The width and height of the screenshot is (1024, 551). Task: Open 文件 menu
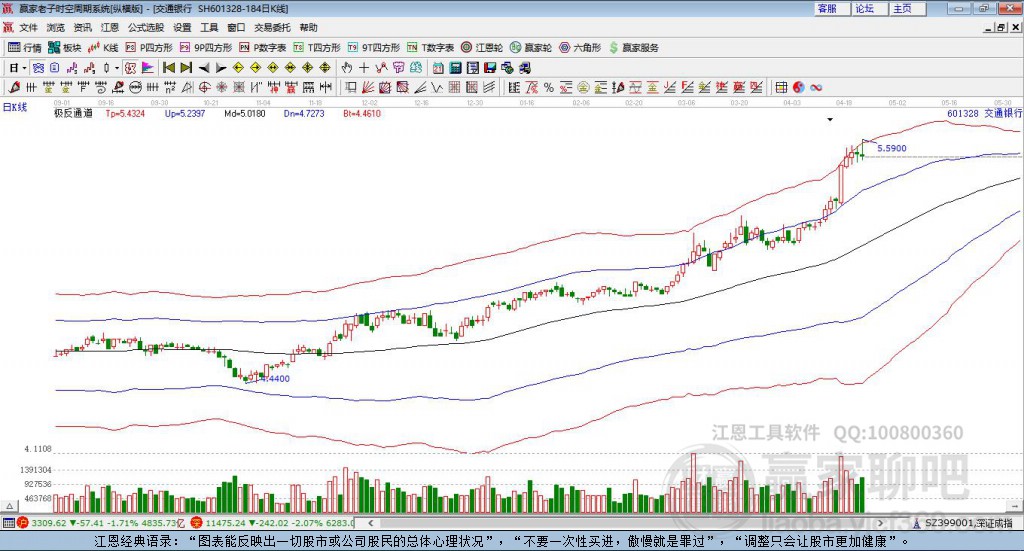click(29, 27)
